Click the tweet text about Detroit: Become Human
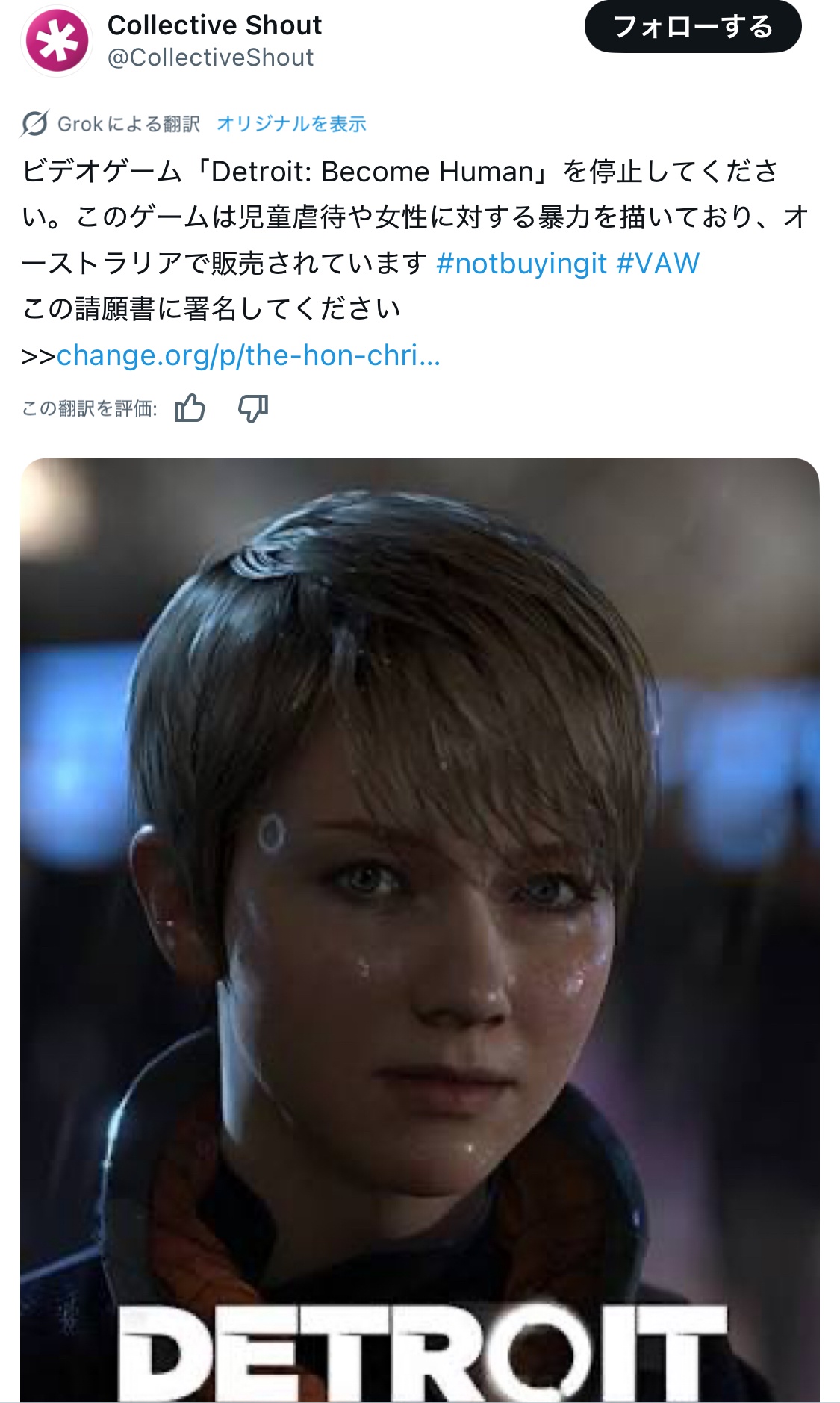The width and height of the screenshot is (840, 1403). (x=414, y=217)
